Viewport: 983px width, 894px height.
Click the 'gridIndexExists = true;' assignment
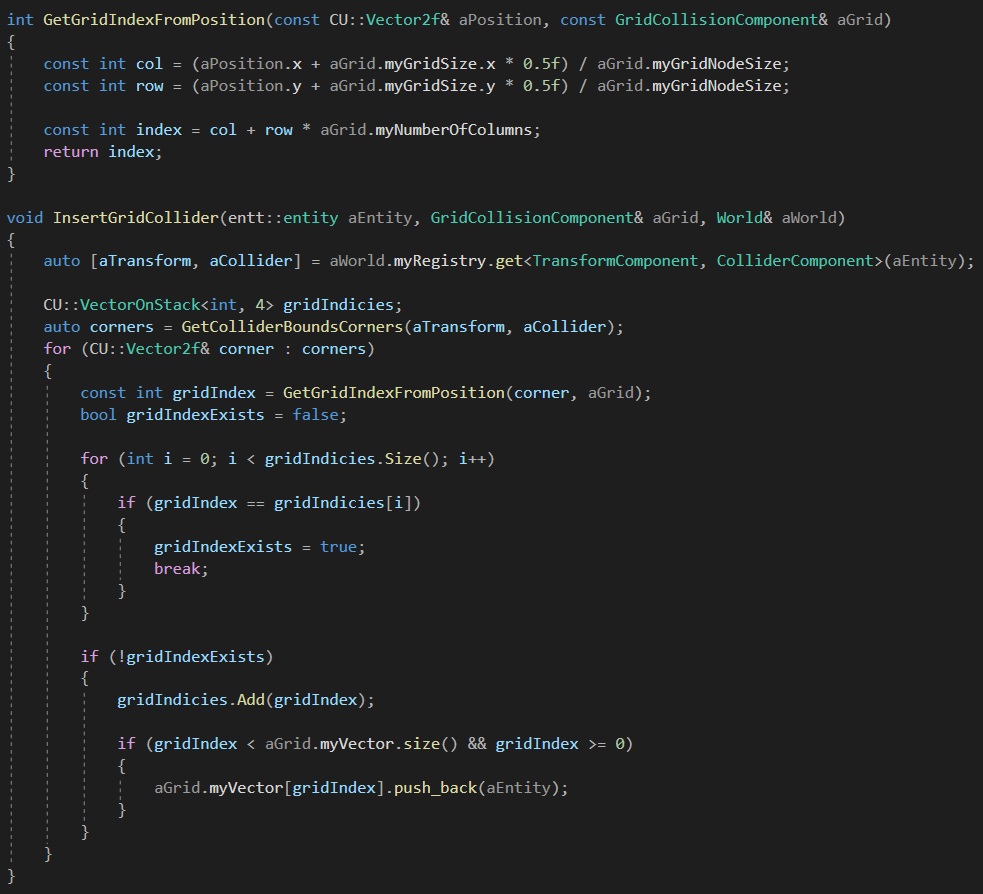tap(260, 547)
